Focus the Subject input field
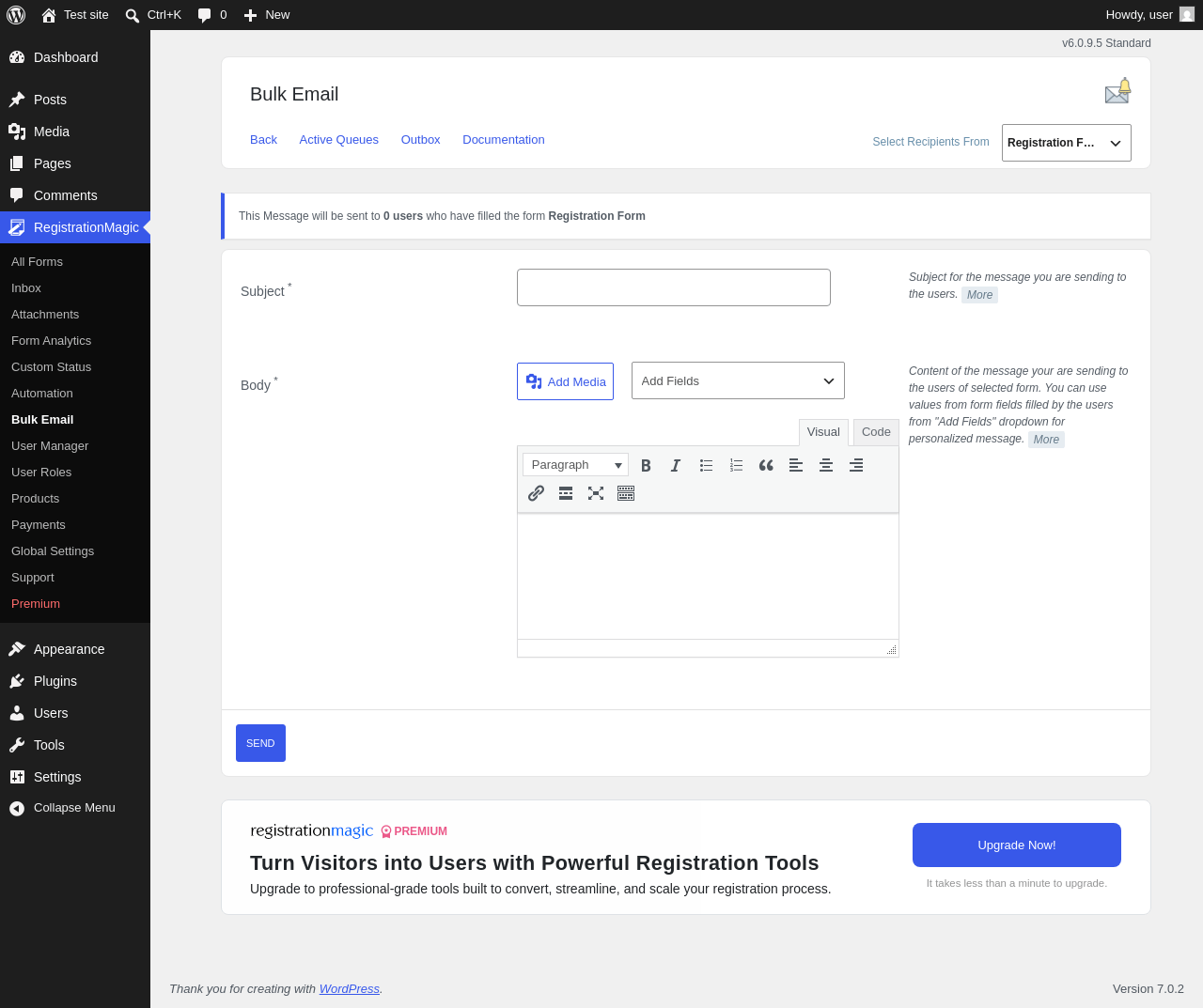Screen dimensions: 1203x1008 pos(674,287)
